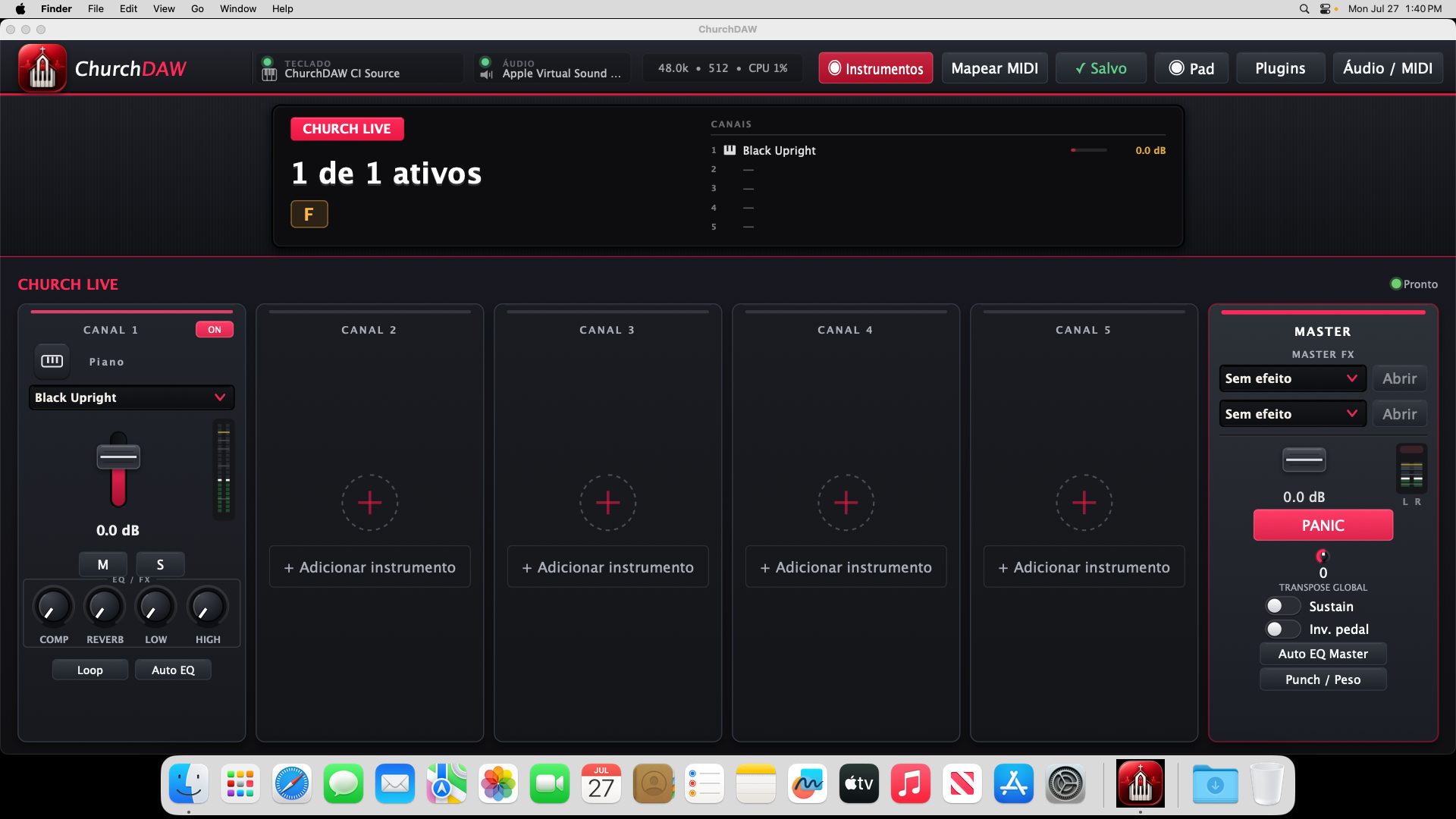Click the plus circle in Canal 3
The height and width of the screenshot is (819, 1456).
[607, 502]
